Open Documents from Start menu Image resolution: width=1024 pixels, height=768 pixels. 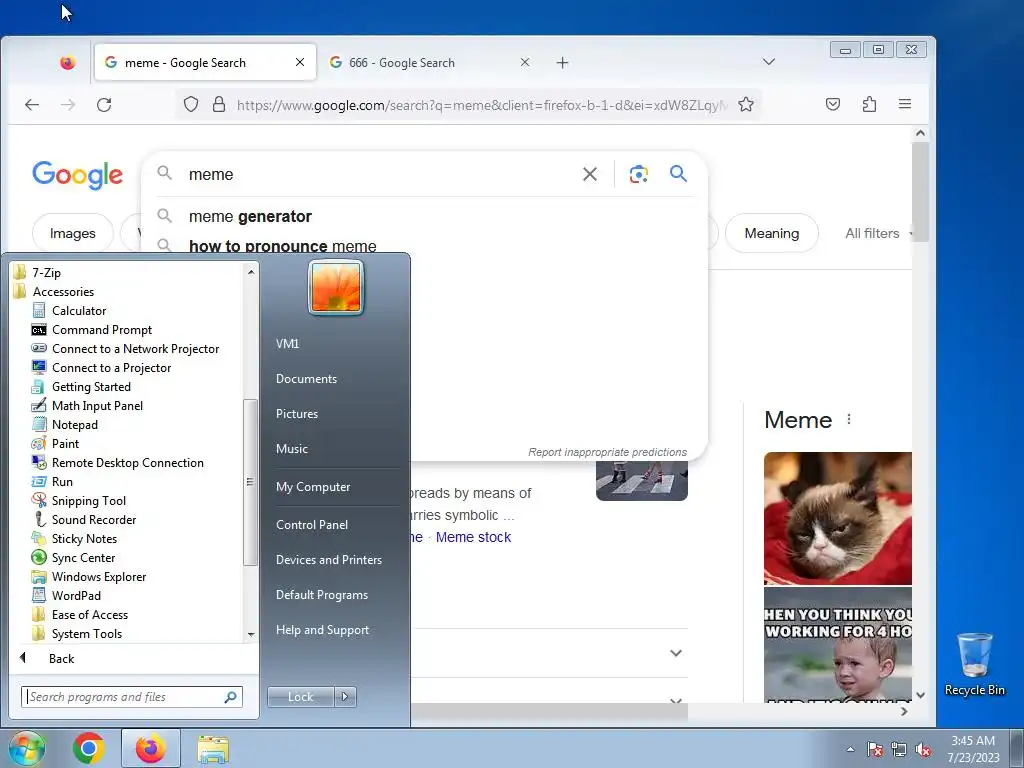point(306,379)
